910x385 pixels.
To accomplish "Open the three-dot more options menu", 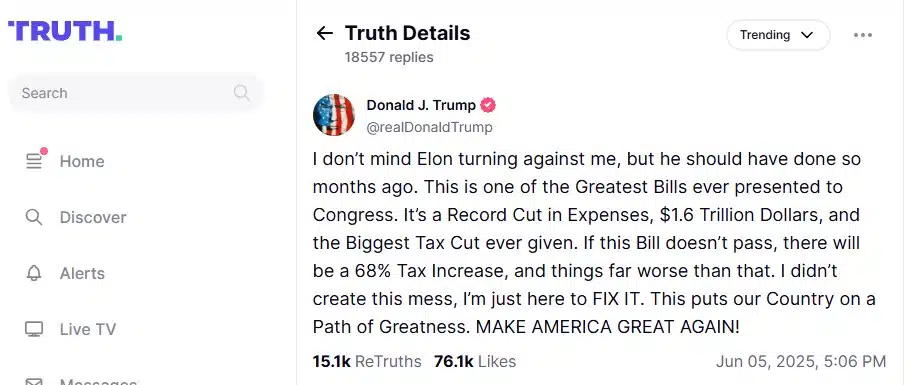I will [x=863, y=35].
